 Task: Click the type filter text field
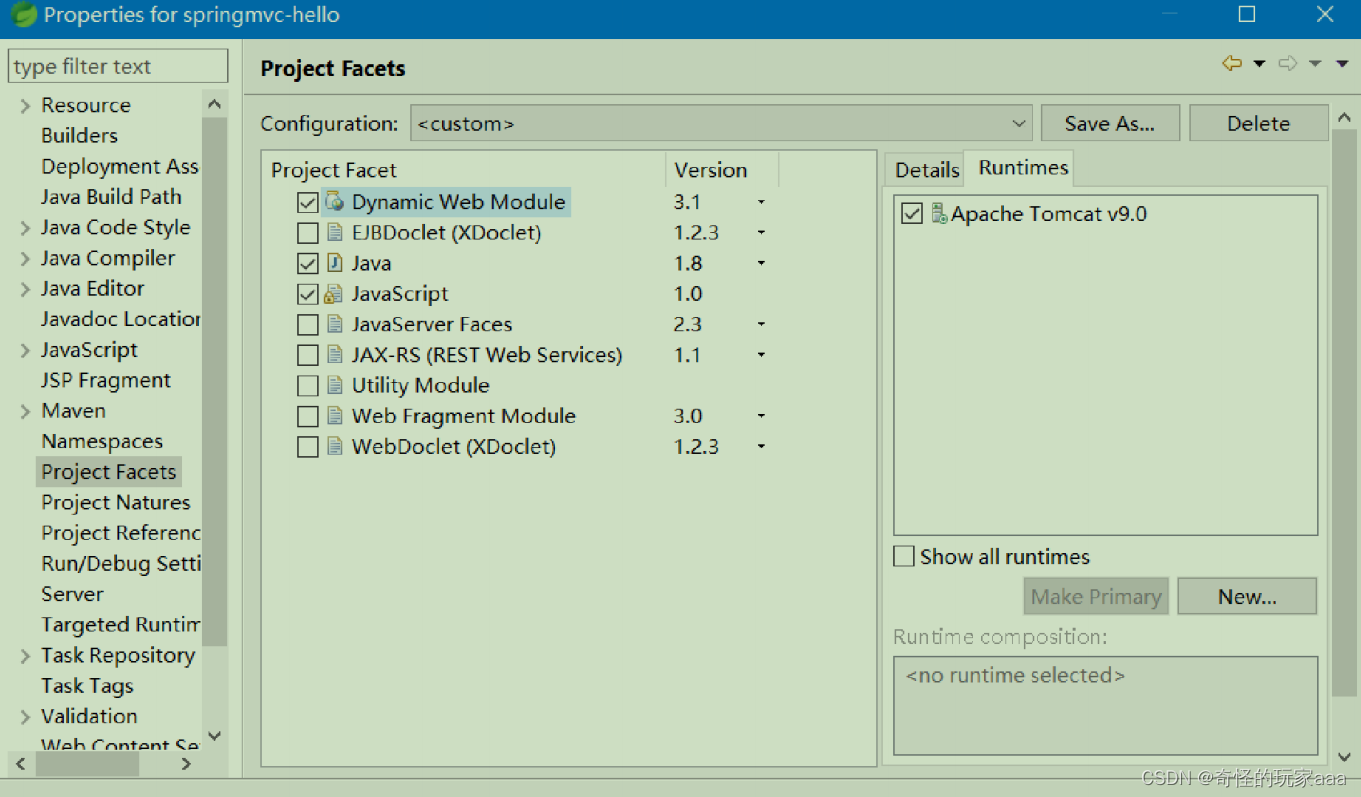coord(118,67)
